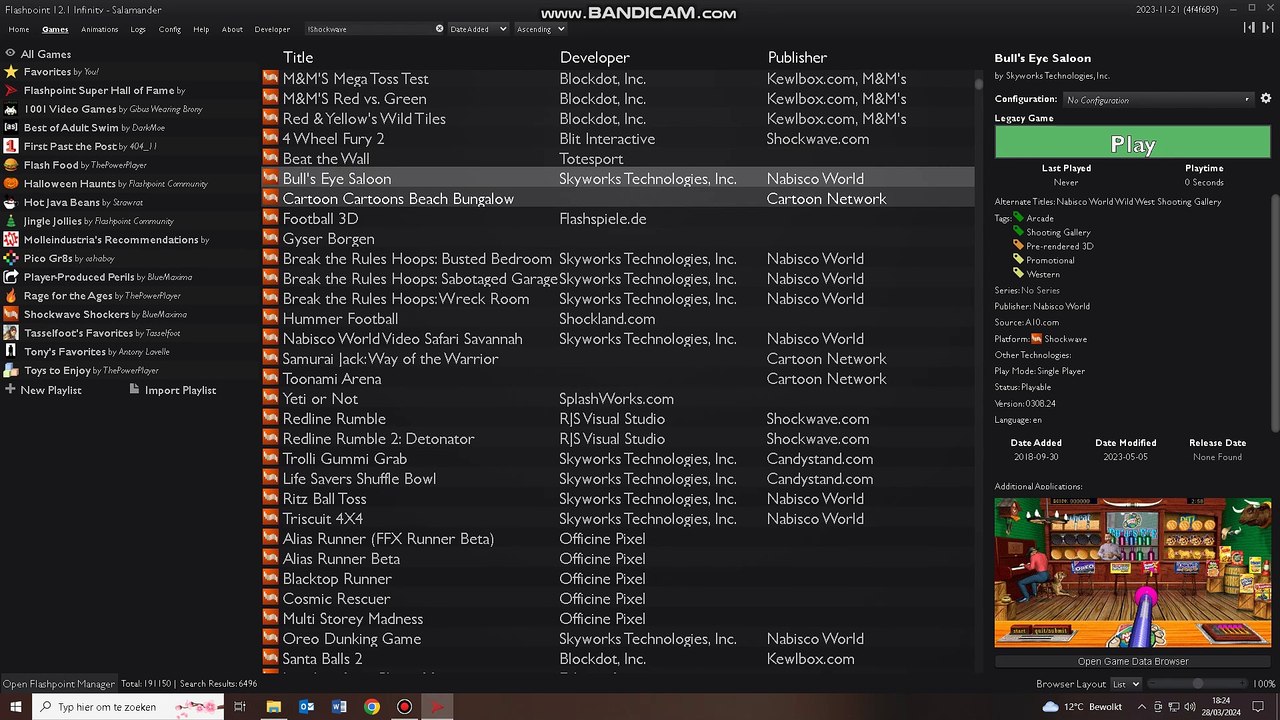Collapse the left sidebar with the arrow icon

point(1247,28)
